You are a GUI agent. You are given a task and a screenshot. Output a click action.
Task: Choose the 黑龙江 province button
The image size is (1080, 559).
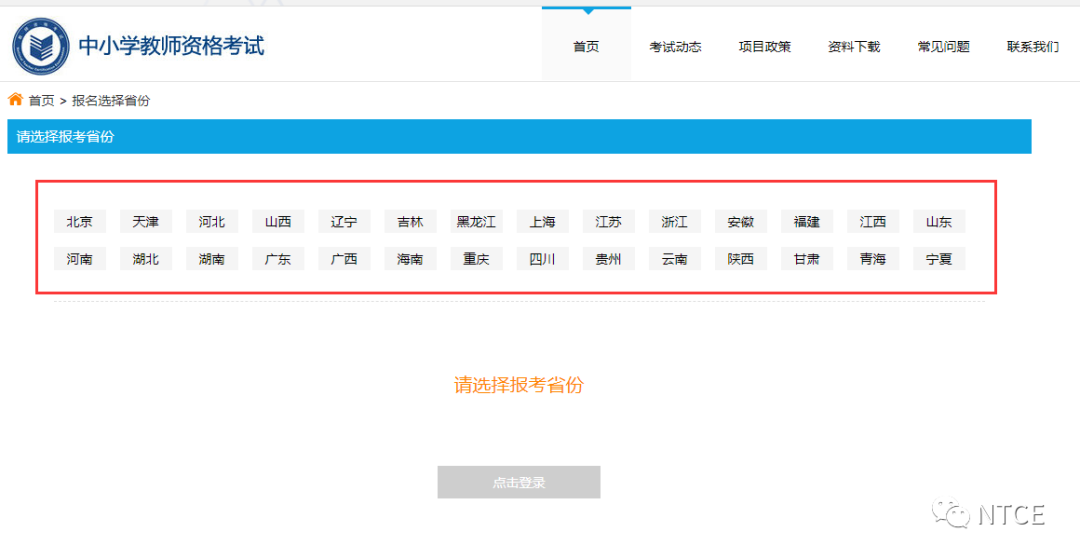click(476, 222)
